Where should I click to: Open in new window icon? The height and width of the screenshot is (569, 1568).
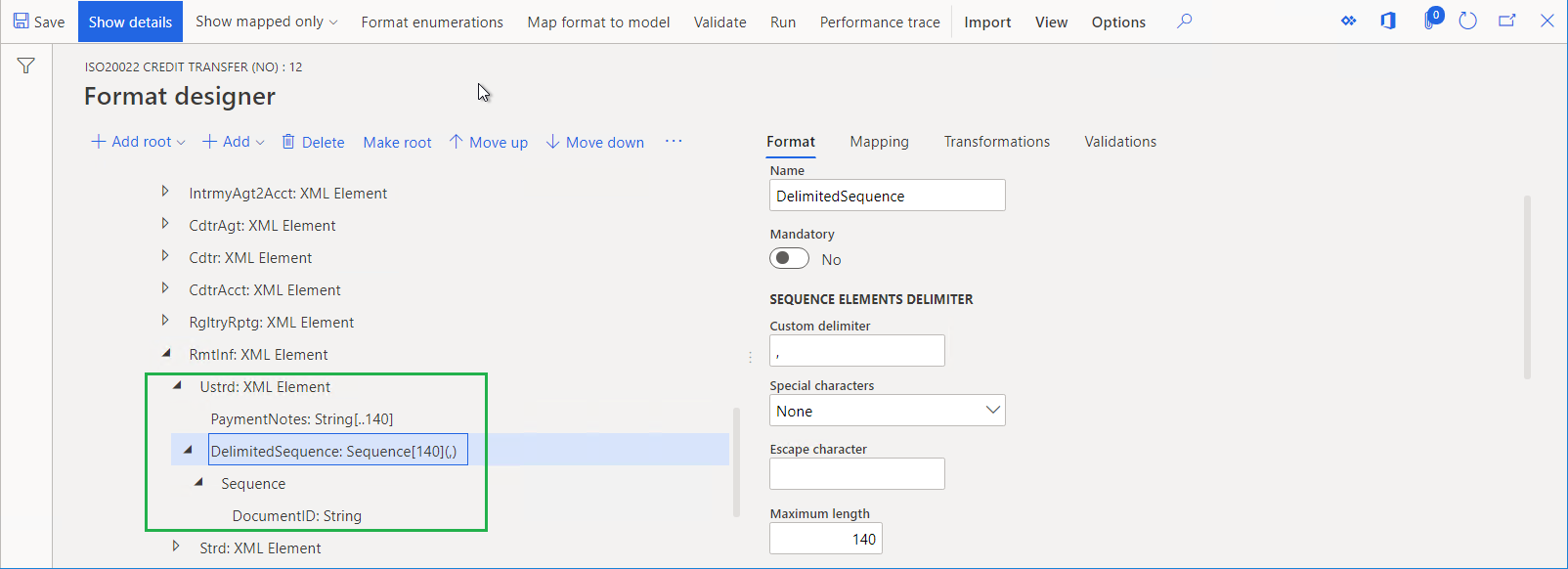point(1506,21)
